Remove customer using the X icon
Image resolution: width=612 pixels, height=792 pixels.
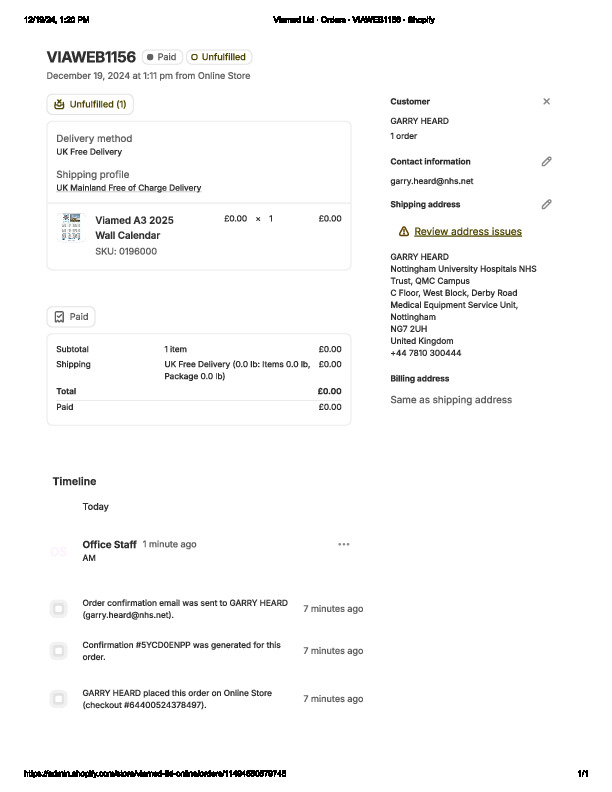[x=546, y=101]
